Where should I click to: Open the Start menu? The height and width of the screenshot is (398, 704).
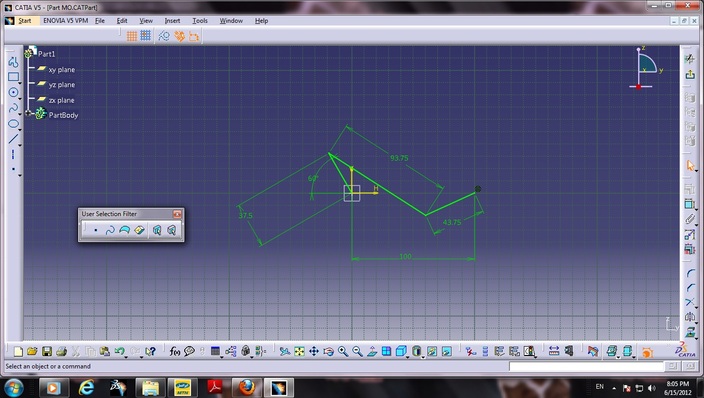click(x=25, y=21)
